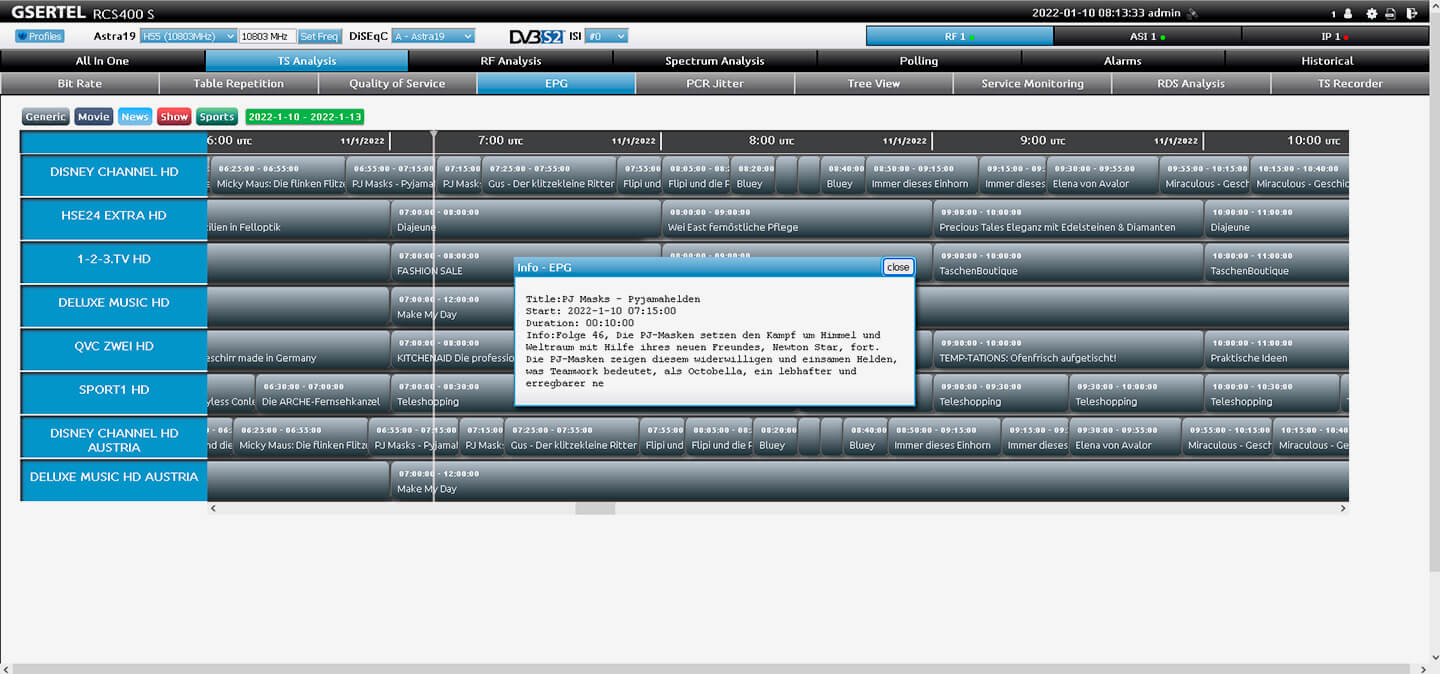Screen dimensions: 1440x674
Task: Click the page bottom horizontal scrollbar
Action: 712,668
